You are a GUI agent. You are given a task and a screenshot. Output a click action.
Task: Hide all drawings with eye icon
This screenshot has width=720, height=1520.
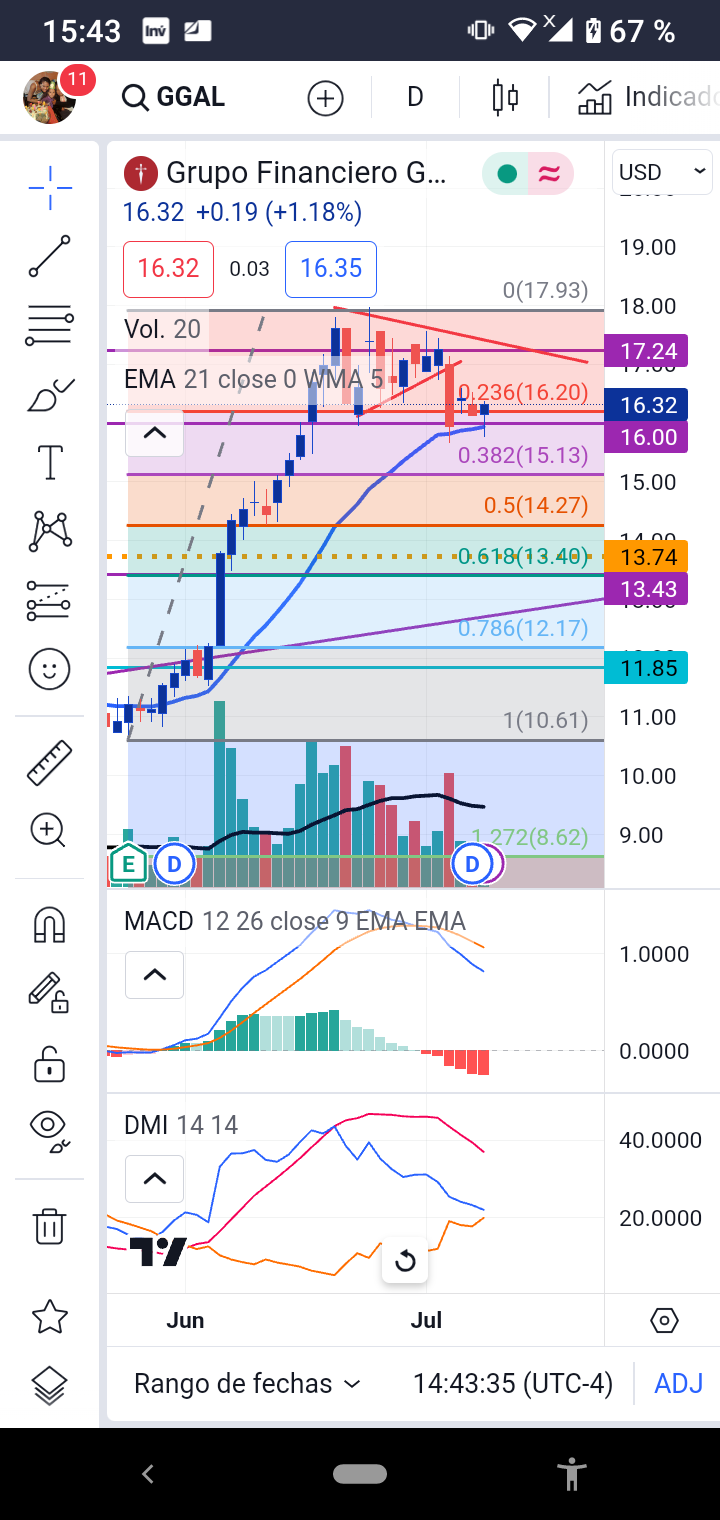50,1129
